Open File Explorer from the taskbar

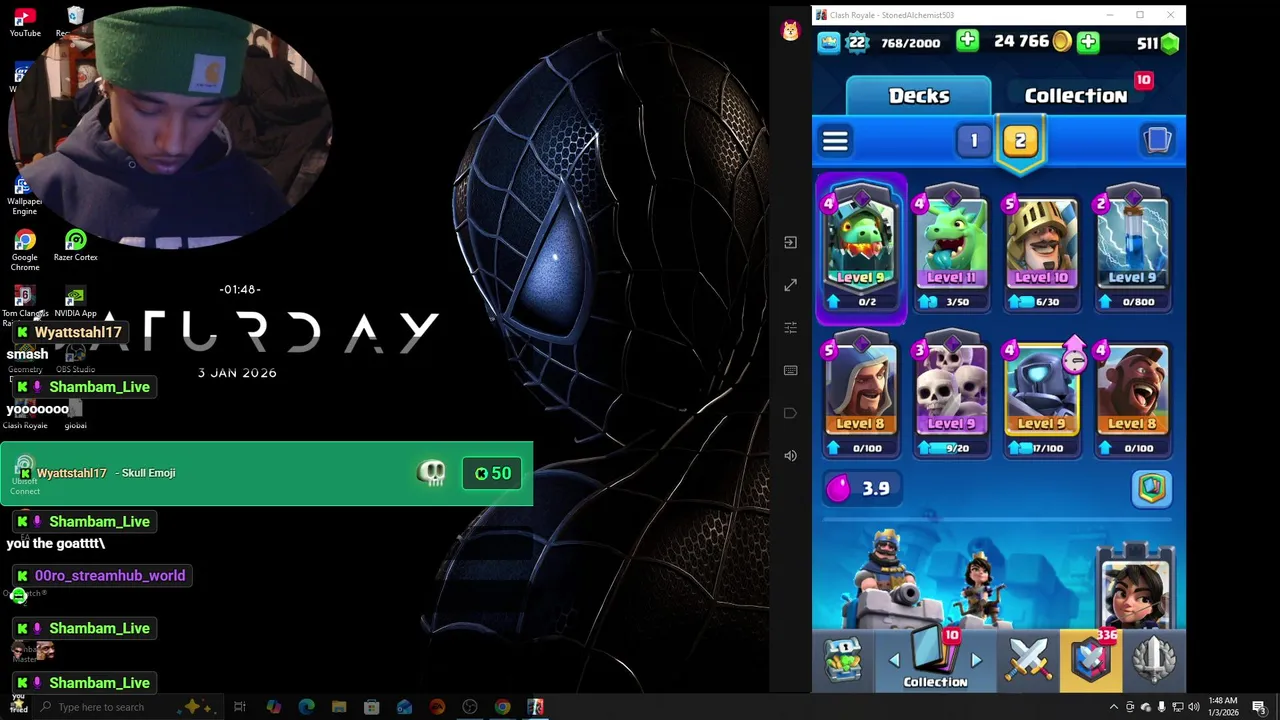tap(339, 707)
